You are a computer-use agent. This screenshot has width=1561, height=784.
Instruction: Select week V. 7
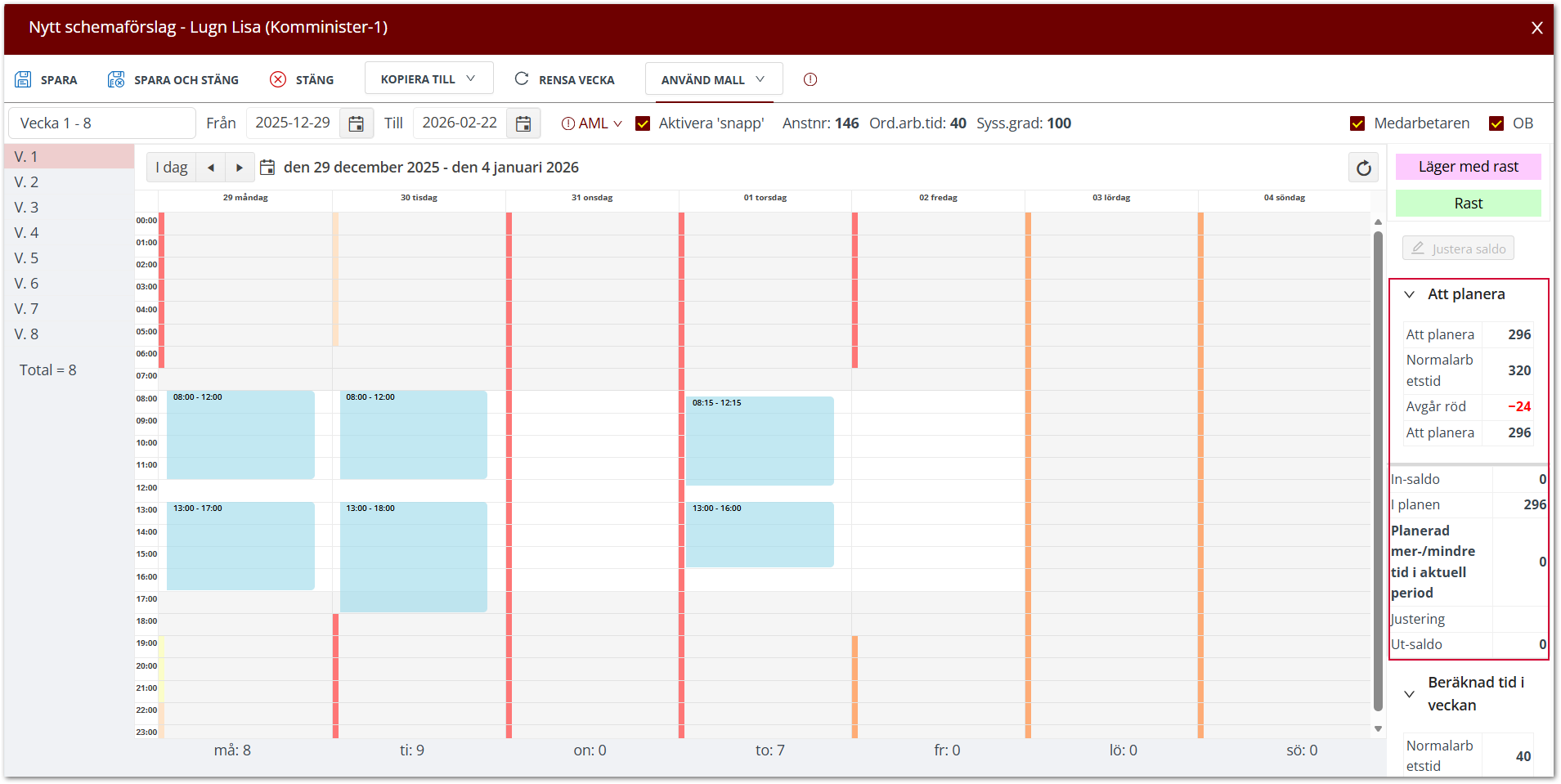pyautogui.click(x=70, y=308)
